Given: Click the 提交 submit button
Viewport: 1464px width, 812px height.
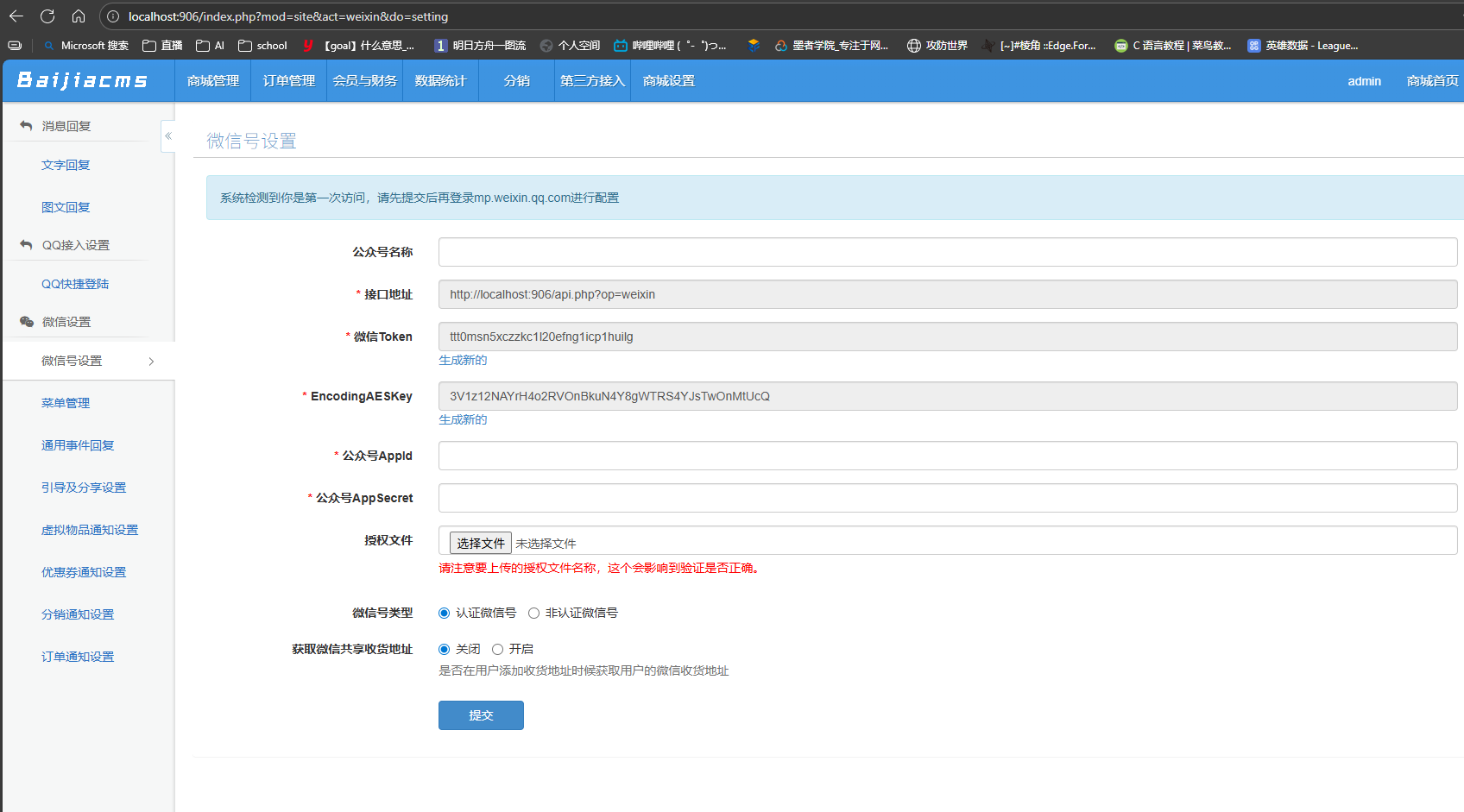Looking at the screenshot, I should (481, 715).
